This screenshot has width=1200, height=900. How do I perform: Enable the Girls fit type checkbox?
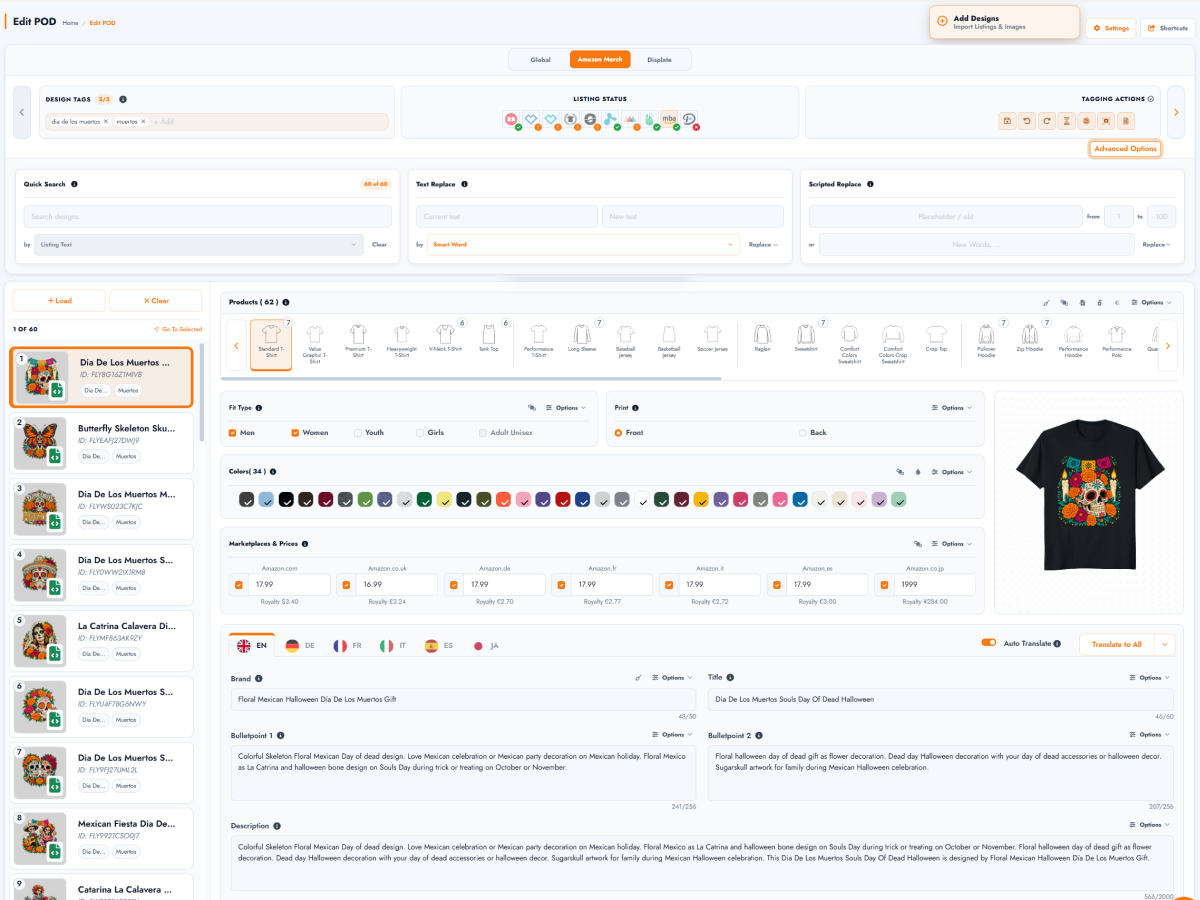click(x=420, y=433)
